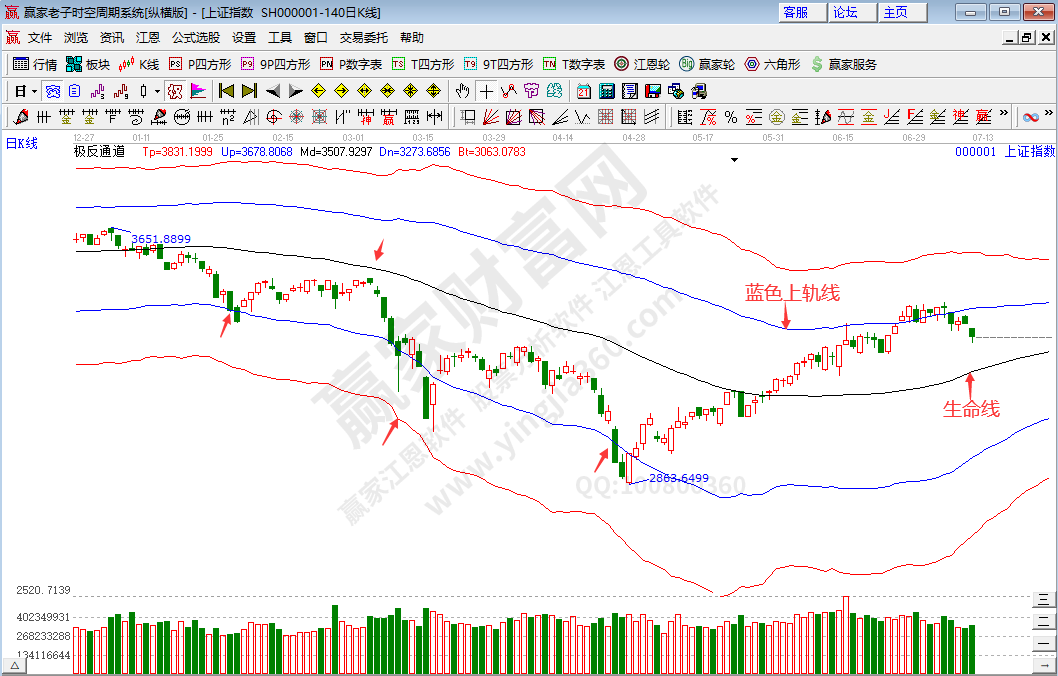The height and width of the screenshot is (676, 1058).
Task: Toggle the pink flag indicator button
Action: coord(197,91)
